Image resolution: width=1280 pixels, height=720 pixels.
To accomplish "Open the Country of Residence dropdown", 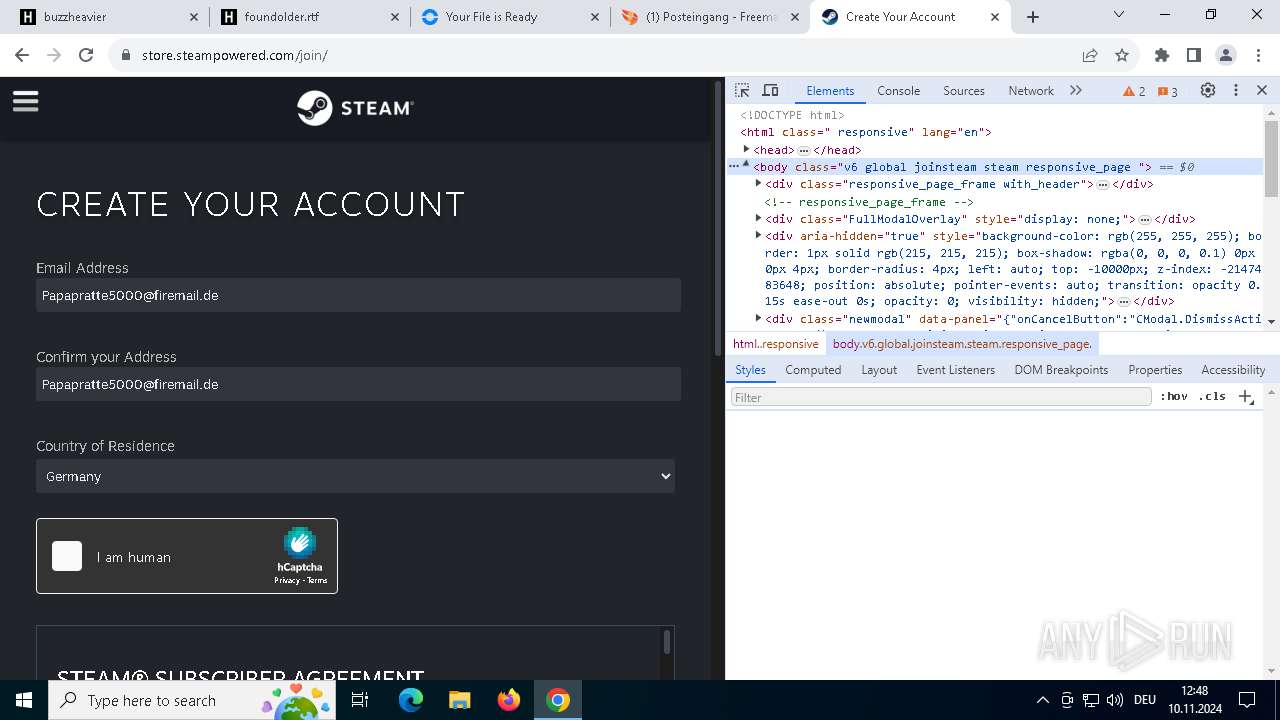I will tap(355, 476).
